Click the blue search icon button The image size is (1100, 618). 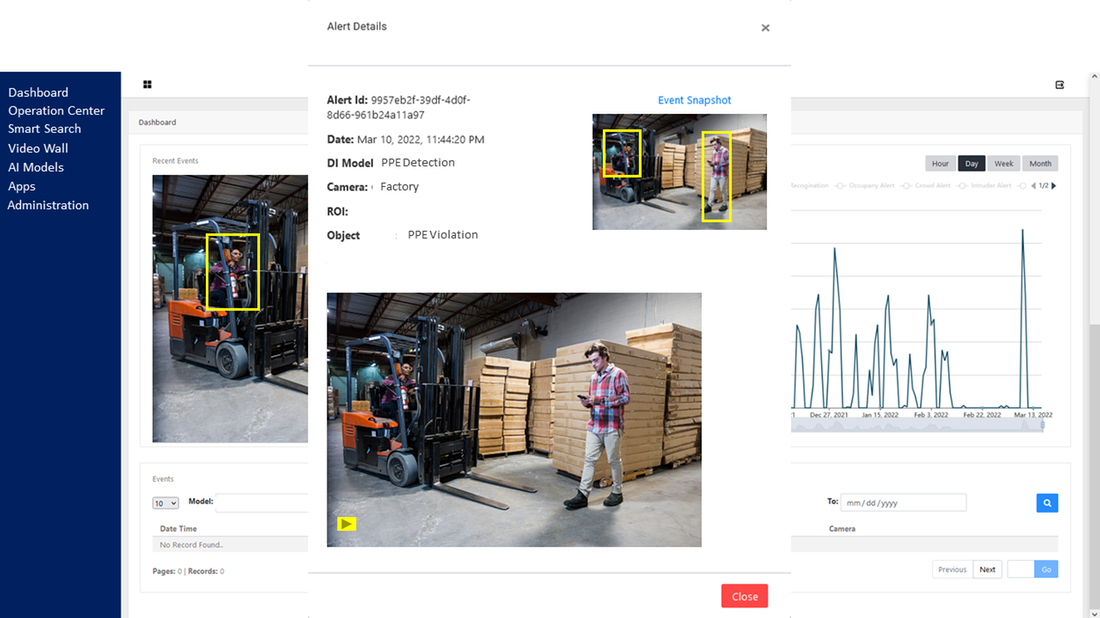tap(1046, 503)
